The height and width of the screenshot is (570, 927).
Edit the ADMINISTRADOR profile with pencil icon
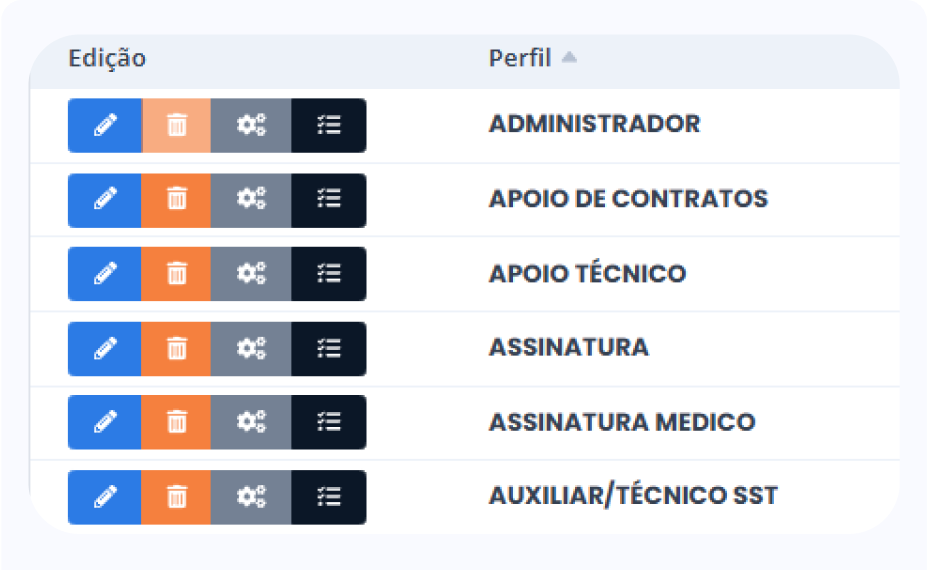click(105, 125)
